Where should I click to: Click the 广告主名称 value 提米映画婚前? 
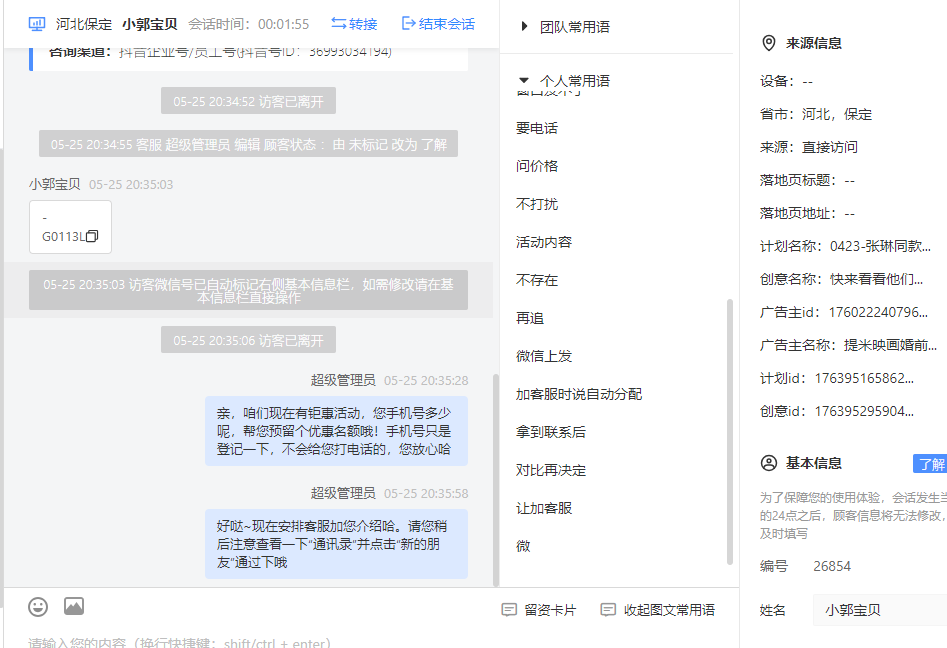coord(890,345)
